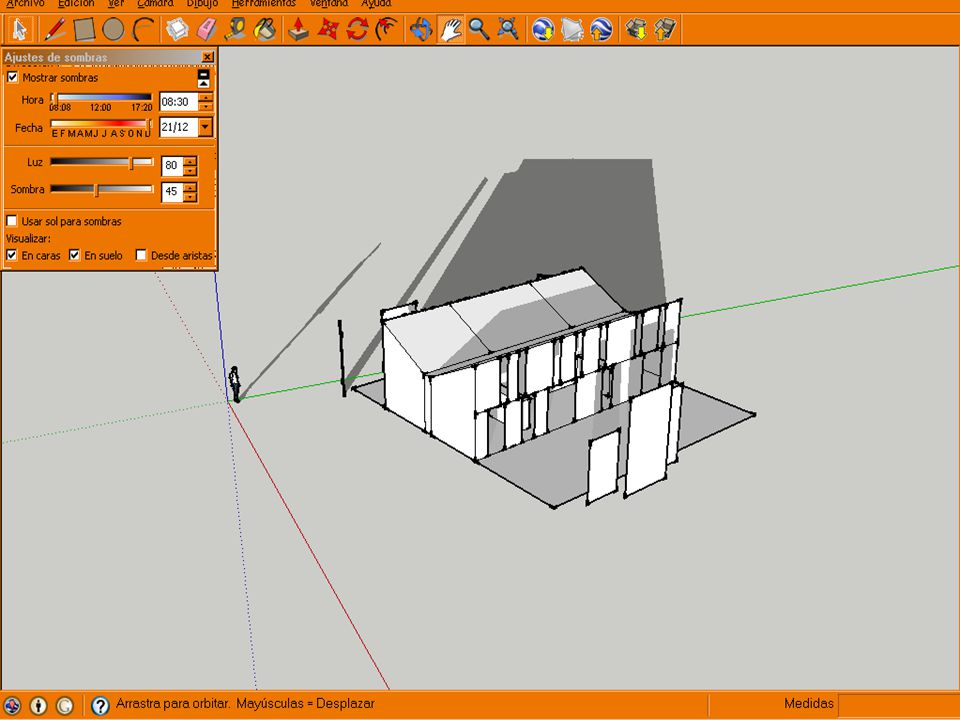Click the 'Ajustes de sombras' panel title
The width and height of the screenshot is (960, 720).
coord(56,58)
